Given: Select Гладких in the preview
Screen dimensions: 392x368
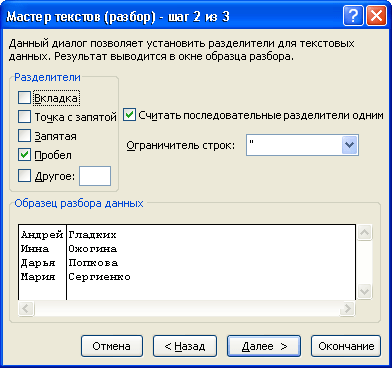Looking at the screenshot, I should (92, 235).
